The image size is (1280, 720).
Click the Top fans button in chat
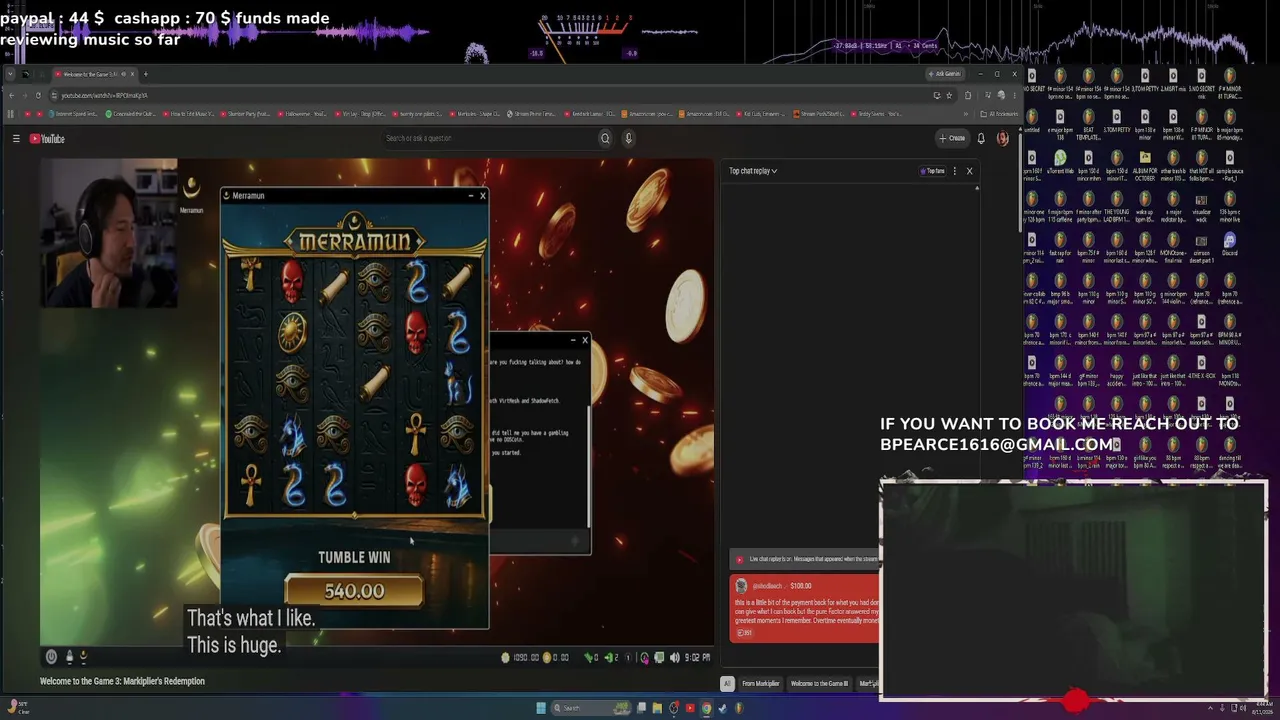[932, 171]
